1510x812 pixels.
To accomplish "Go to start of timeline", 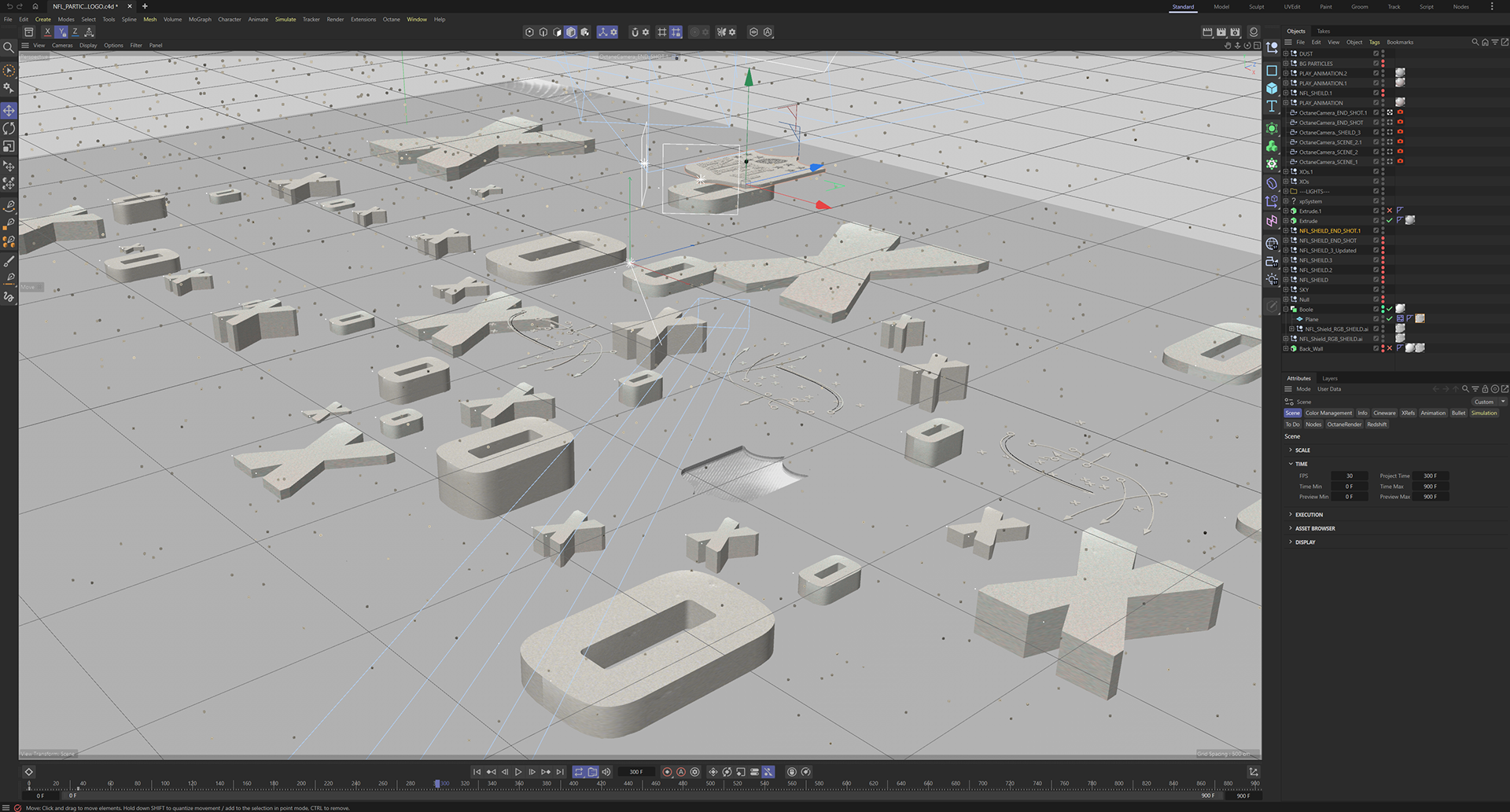I will (x=477, y=772).
